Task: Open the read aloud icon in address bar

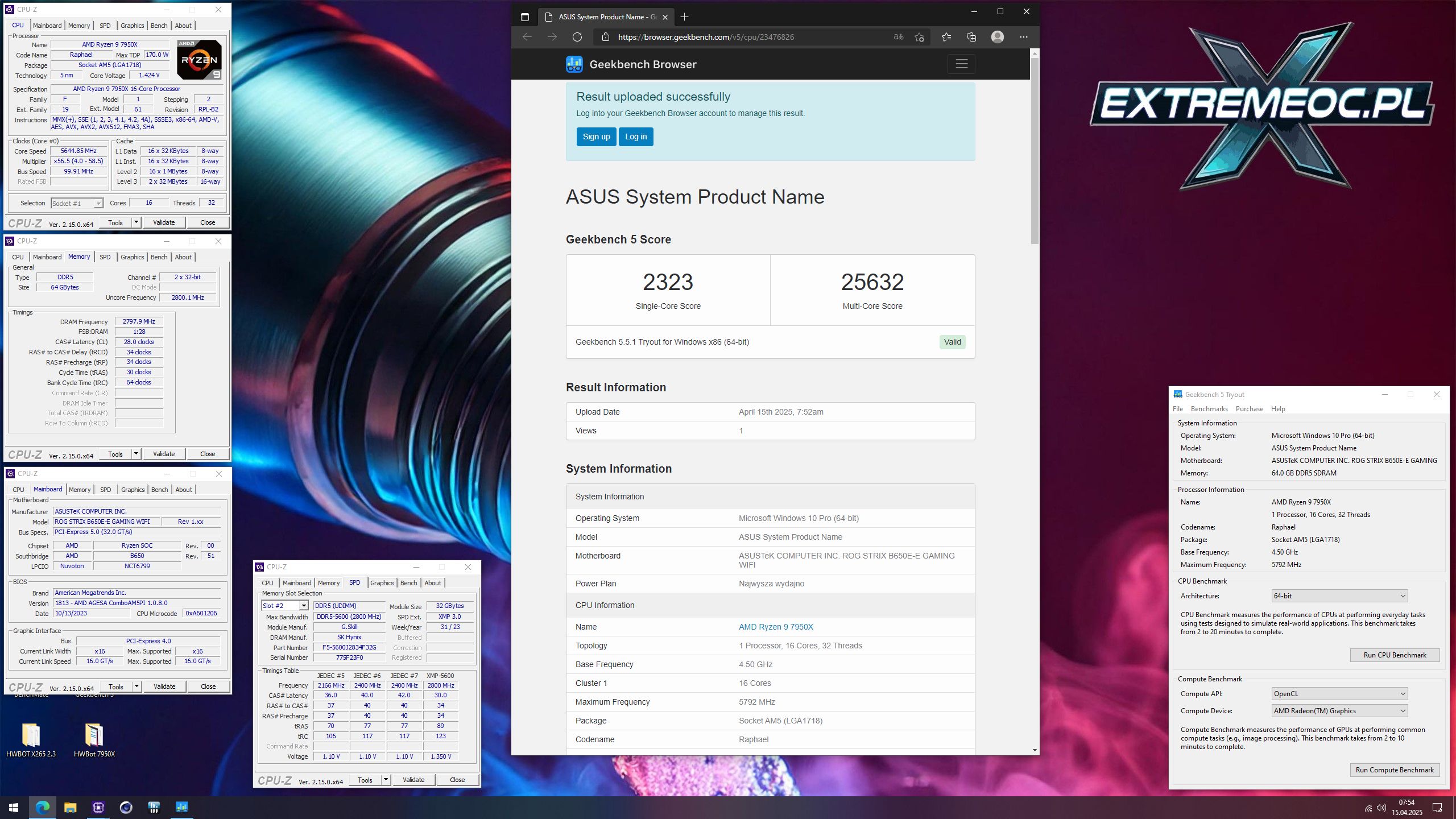Action: coord(899,37)
